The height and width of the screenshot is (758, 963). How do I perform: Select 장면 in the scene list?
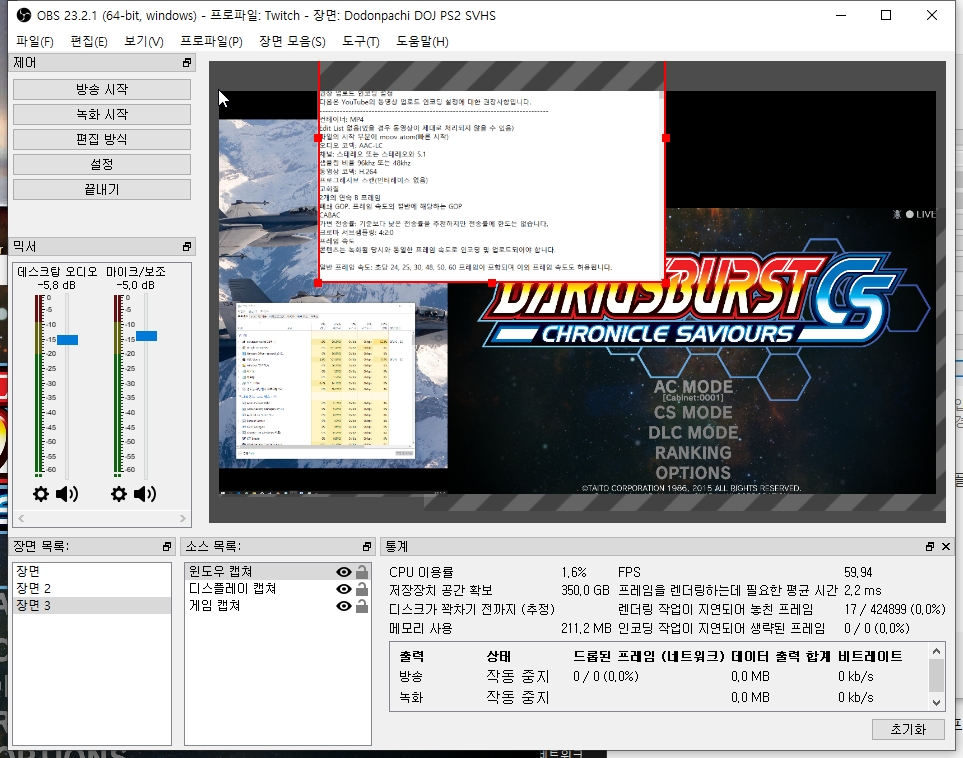pos(92,571)
